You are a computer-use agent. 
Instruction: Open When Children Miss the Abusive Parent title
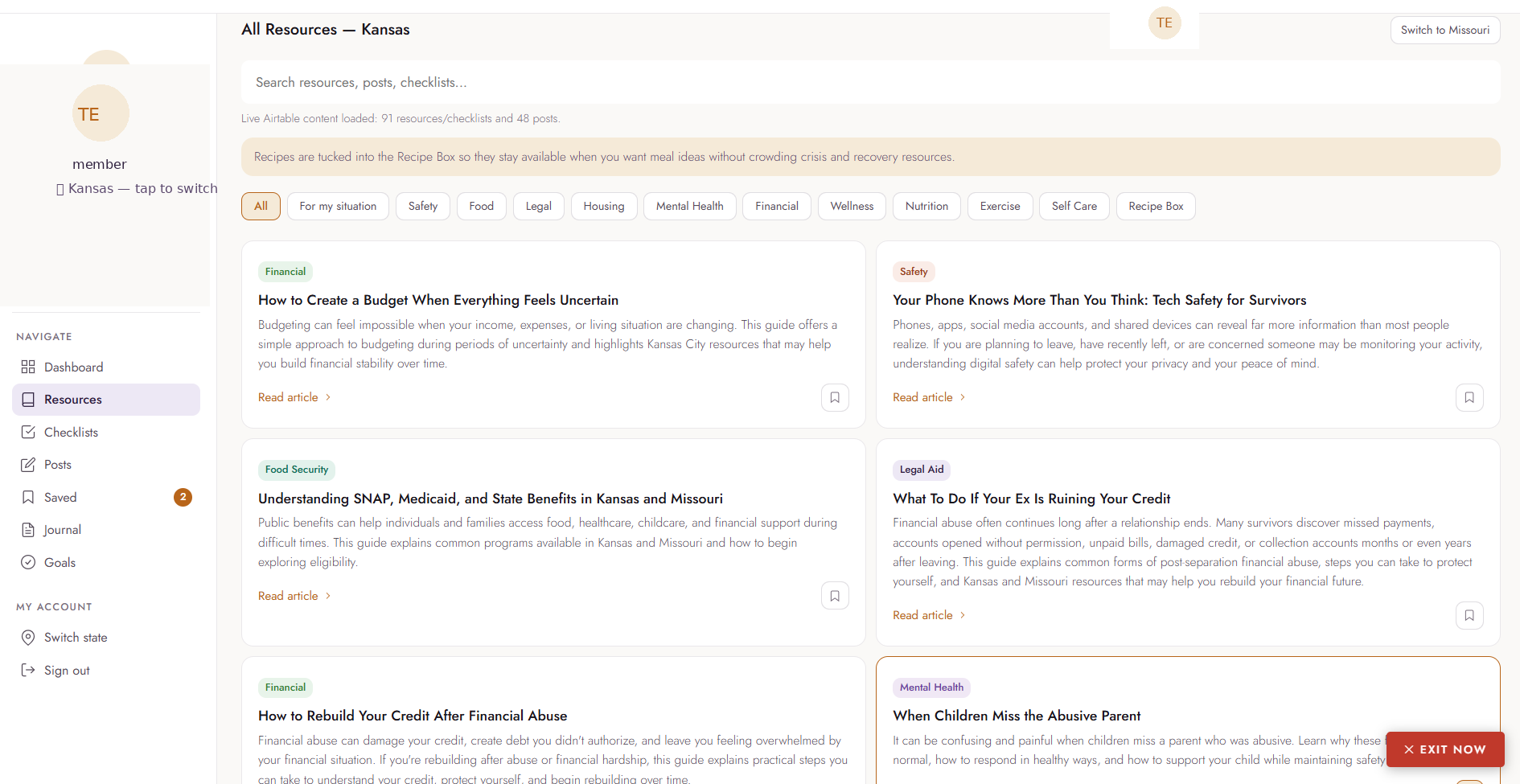[x=1017, y=716]
